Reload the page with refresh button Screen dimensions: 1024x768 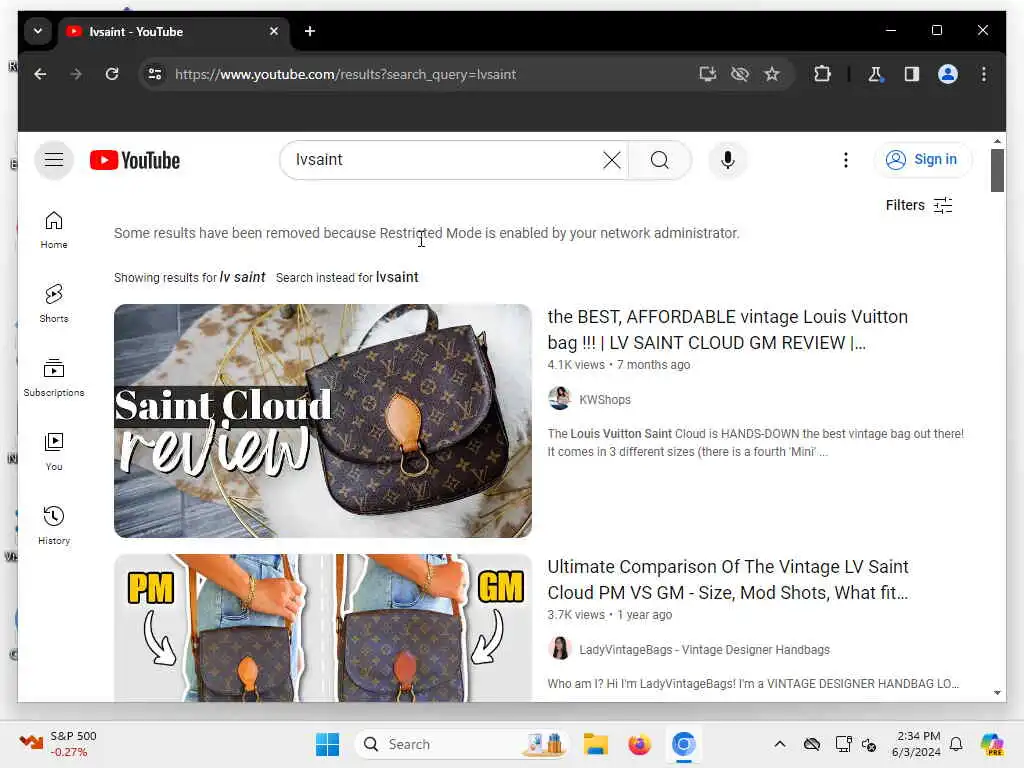[x=112, y=74]
